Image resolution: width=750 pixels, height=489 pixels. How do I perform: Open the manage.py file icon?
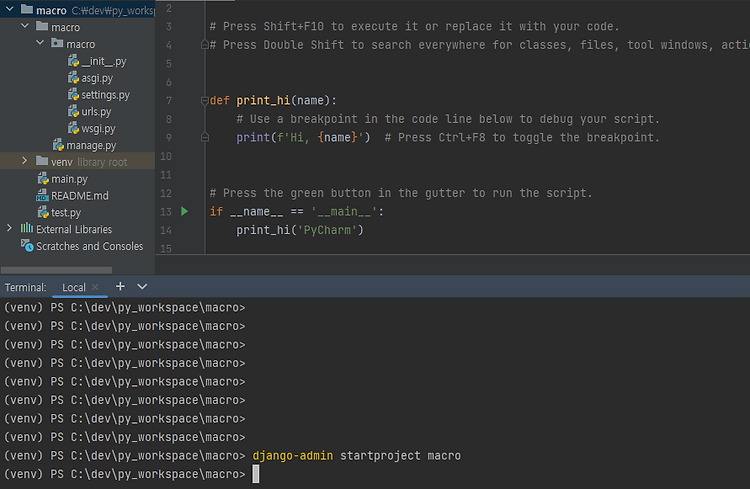pyautogui.click(x=58, y=145)
